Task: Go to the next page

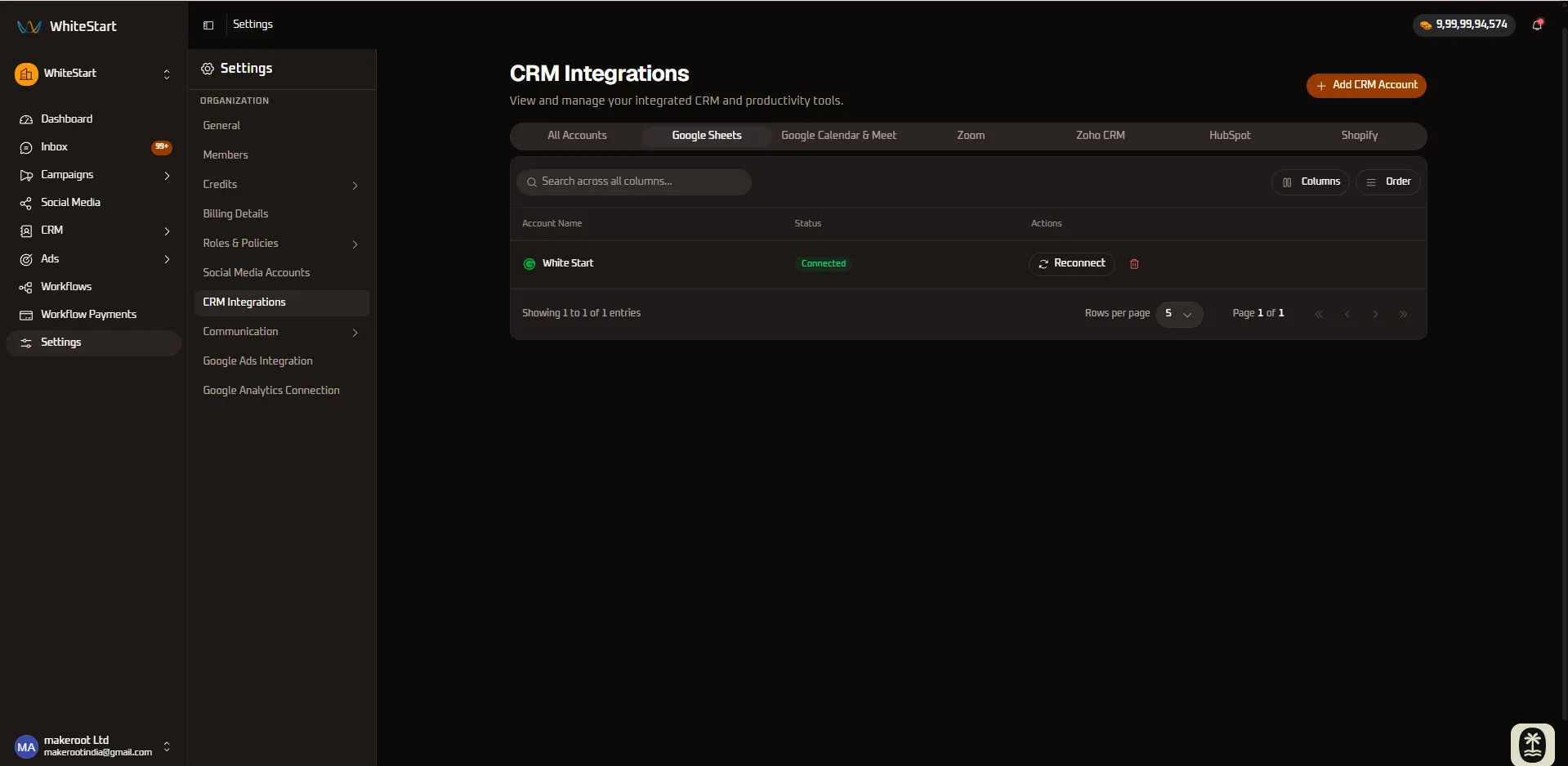Action: pyautogui.click(x=1375, y=314)
